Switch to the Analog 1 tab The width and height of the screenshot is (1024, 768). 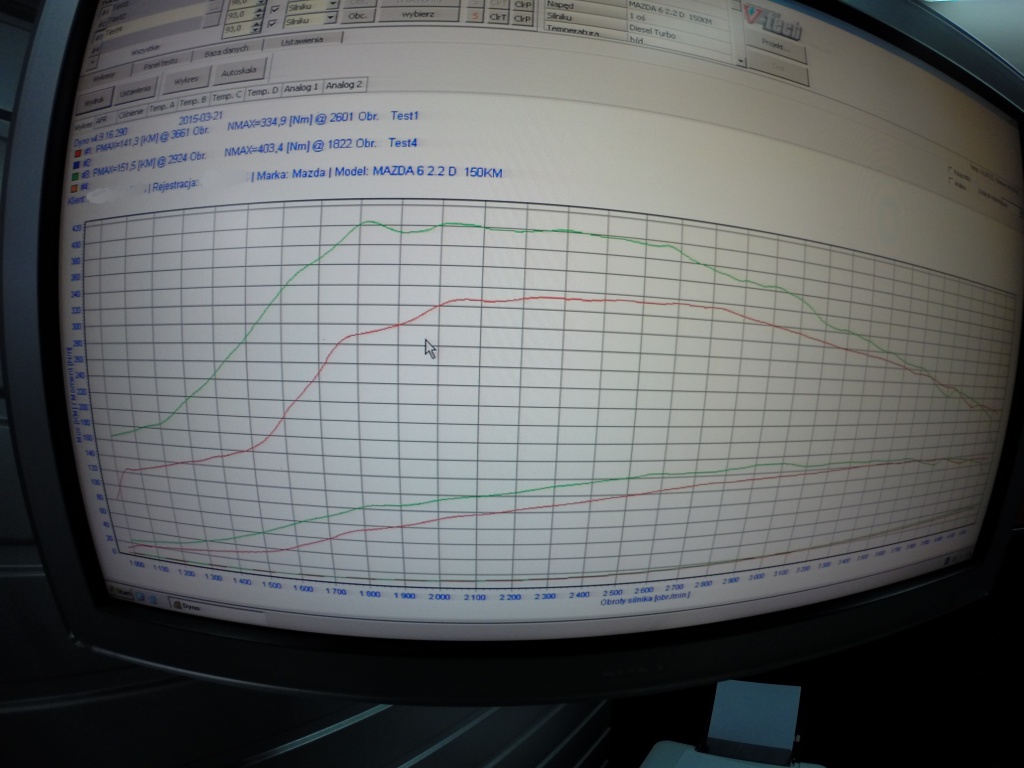tap(301, 88)
